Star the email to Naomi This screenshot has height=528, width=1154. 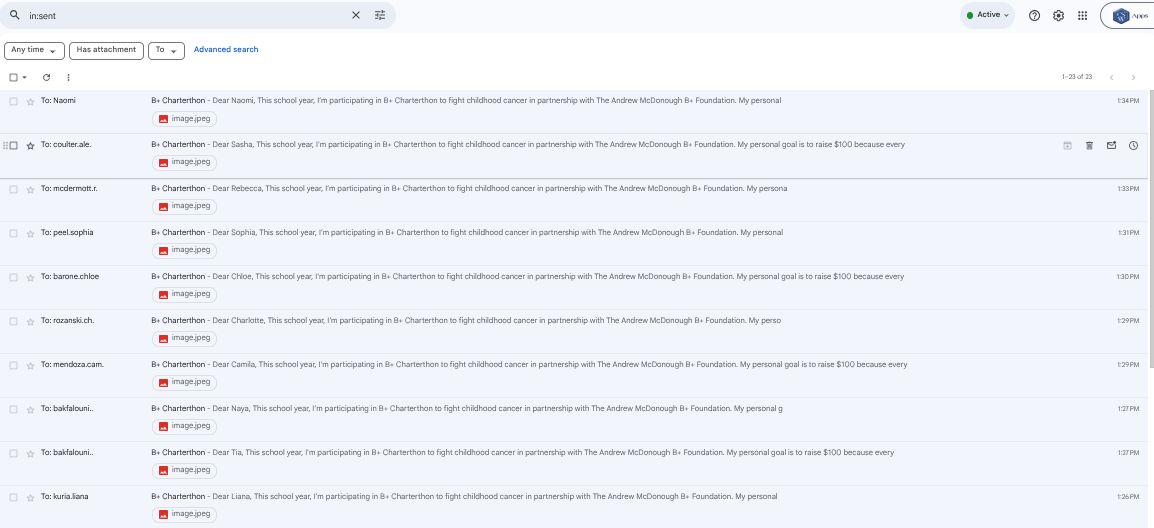pyautogui.click(x=30, y=101)
